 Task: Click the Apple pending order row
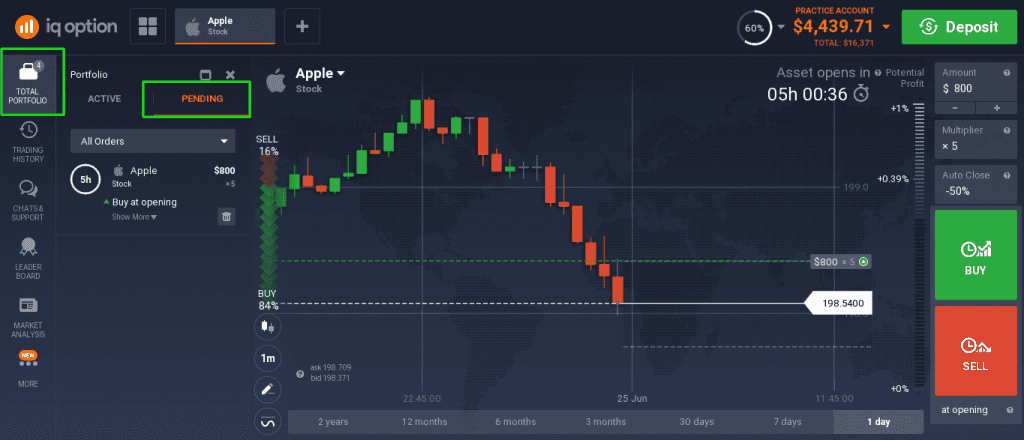click(x=153, y=195)
